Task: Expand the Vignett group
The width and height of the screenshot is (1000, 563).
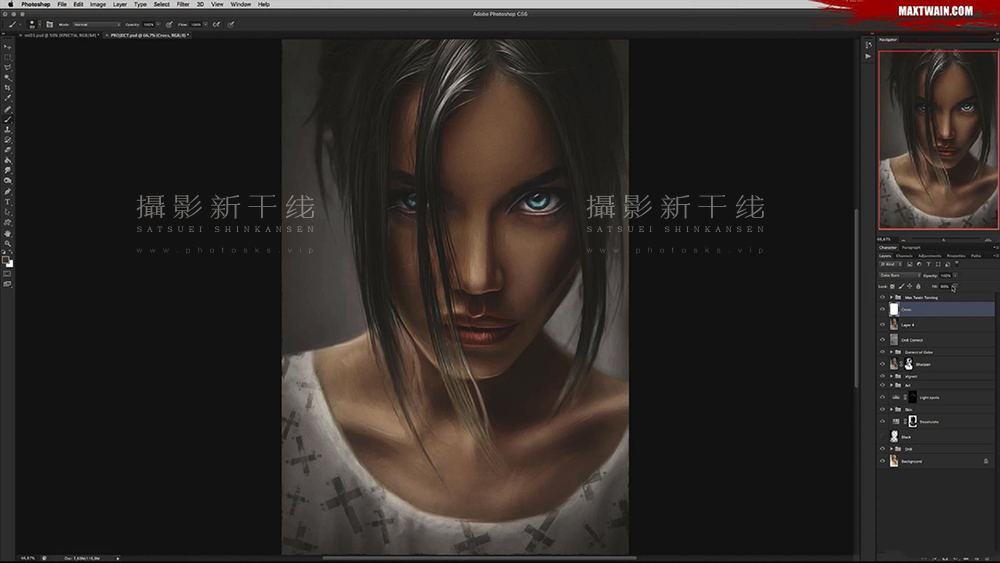Action: 891,376
